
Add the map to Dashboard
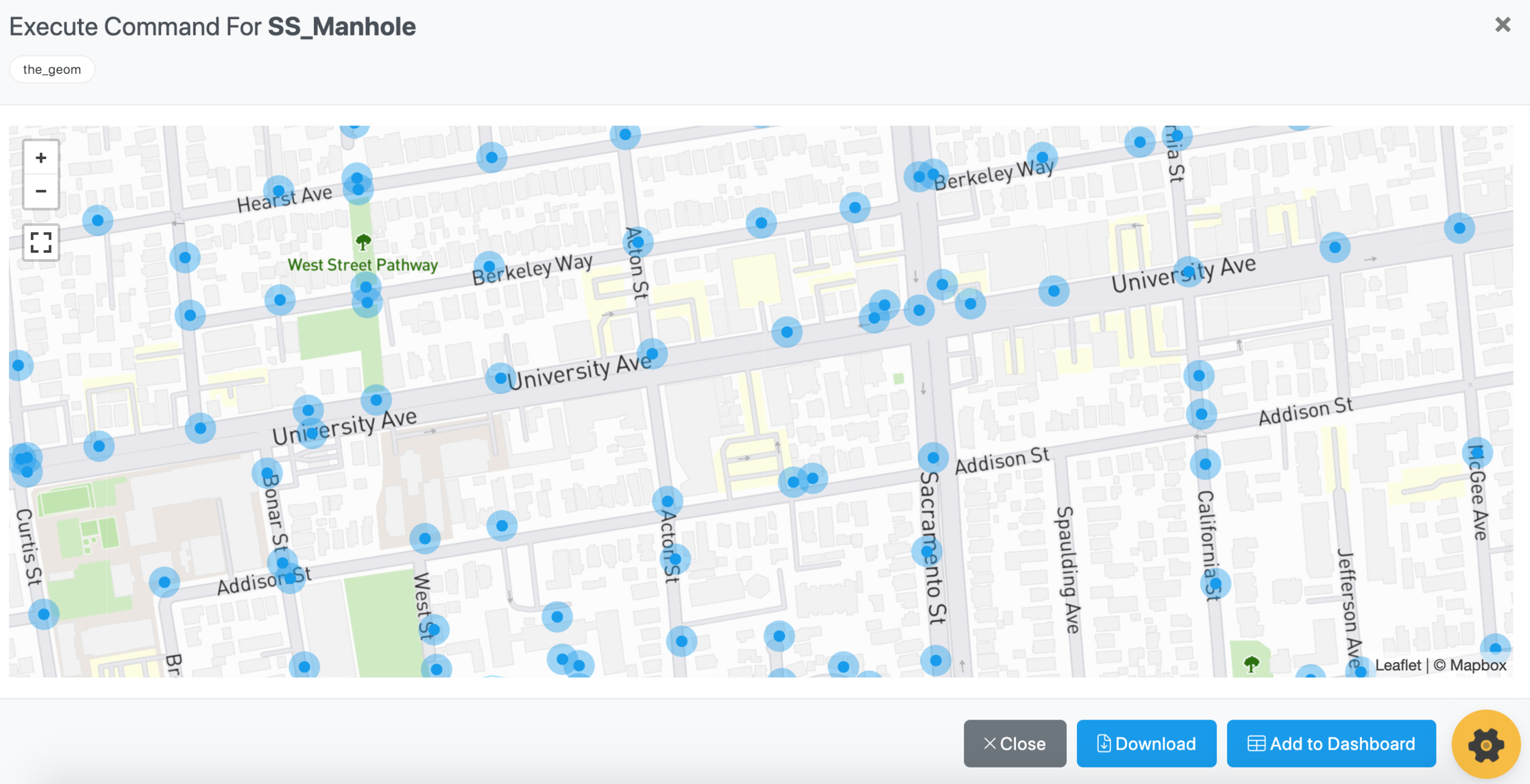click(1331, 744)
